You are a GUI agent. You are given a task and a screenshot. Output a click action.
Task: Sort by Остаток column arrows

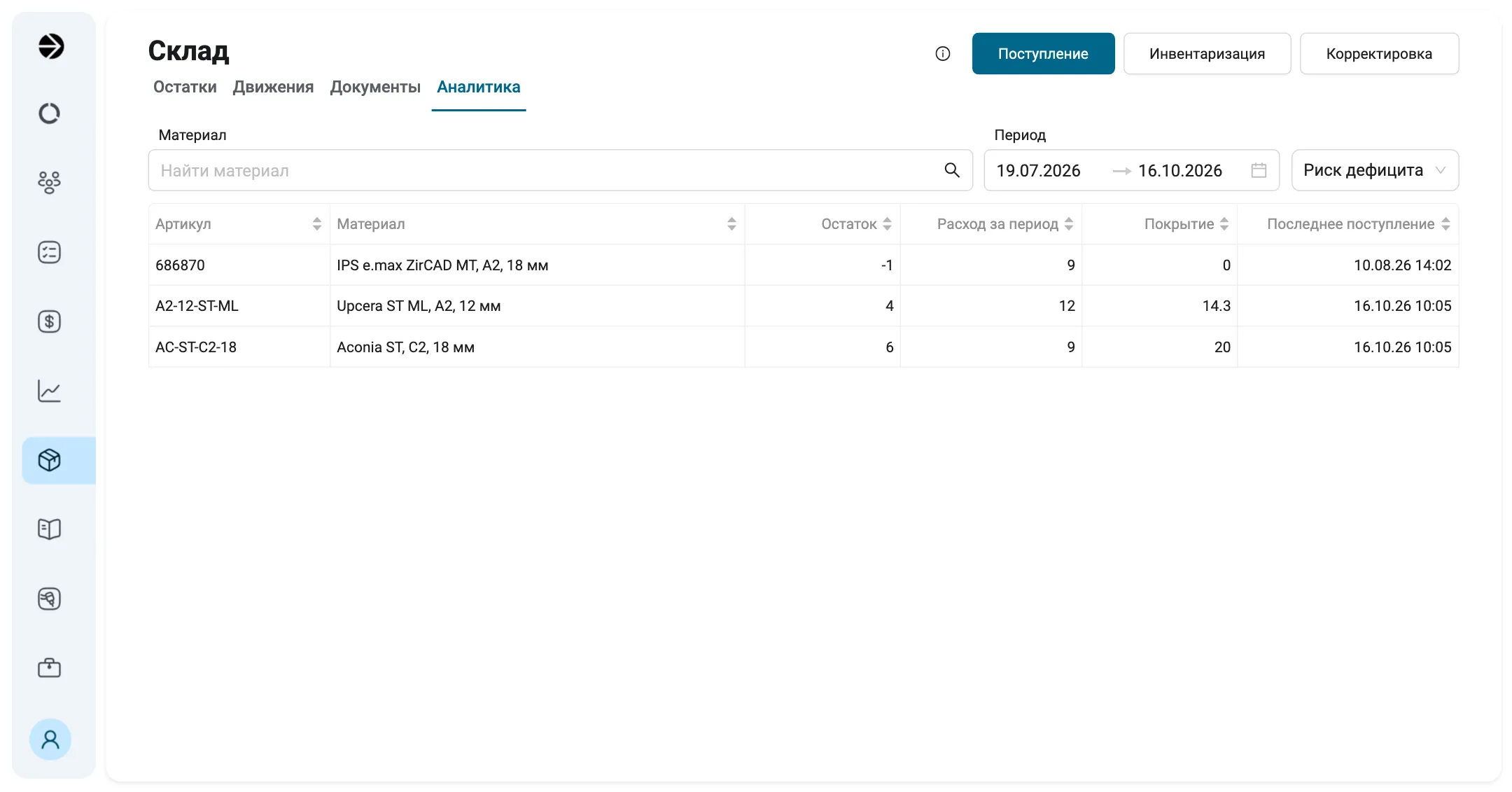click(x=887, y=224)
